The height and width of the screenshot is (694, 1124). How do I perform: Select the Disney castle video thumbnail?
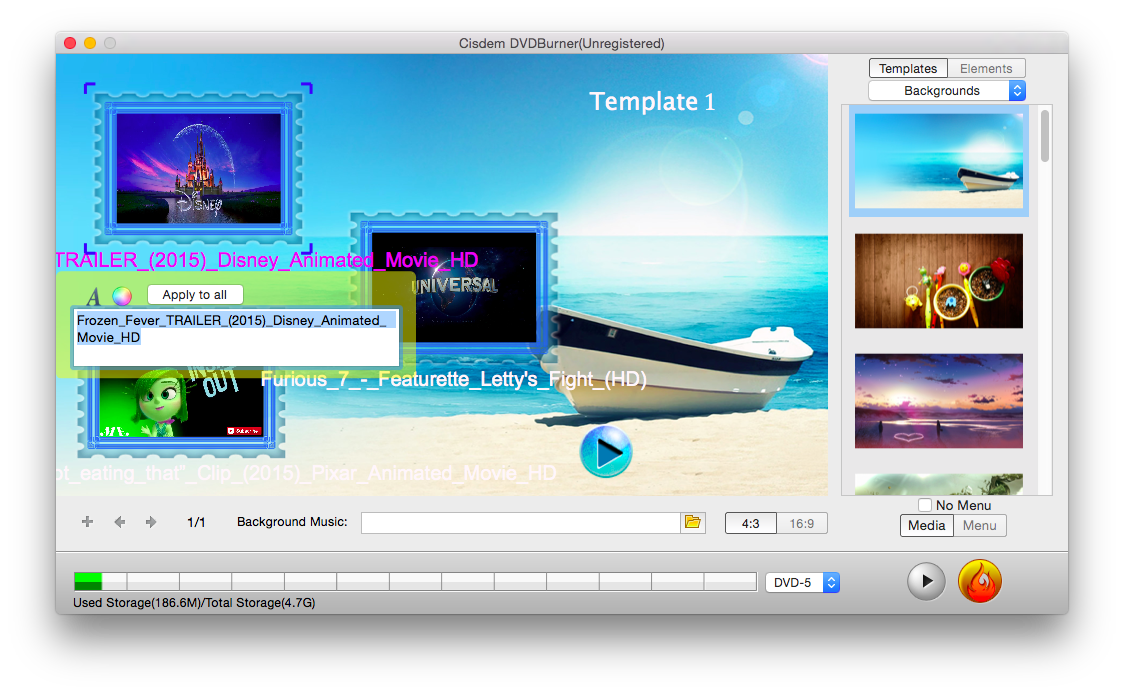[x=199, y=168]
